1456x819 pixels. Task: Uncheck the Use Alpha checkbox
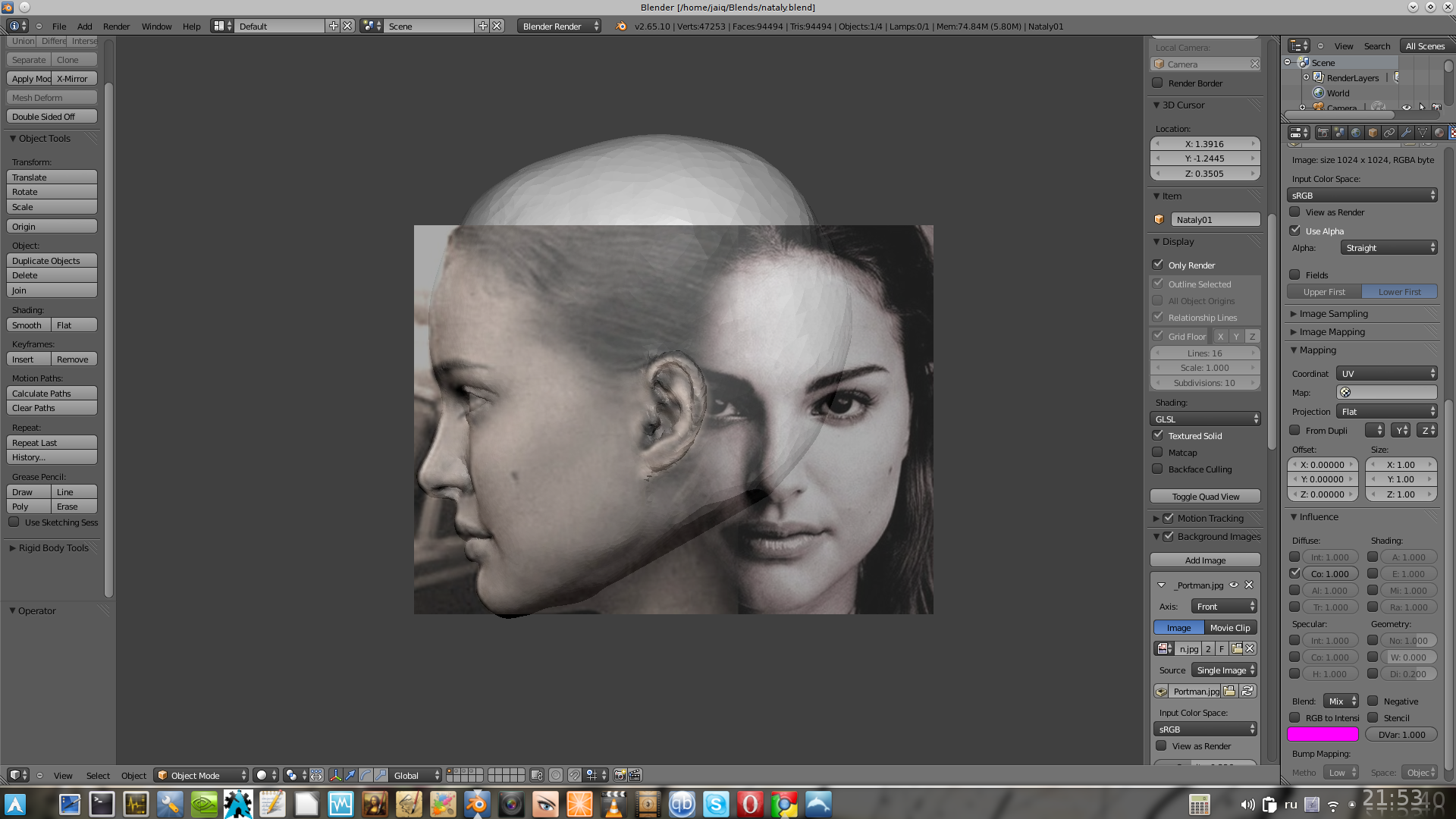(1295, 231)
